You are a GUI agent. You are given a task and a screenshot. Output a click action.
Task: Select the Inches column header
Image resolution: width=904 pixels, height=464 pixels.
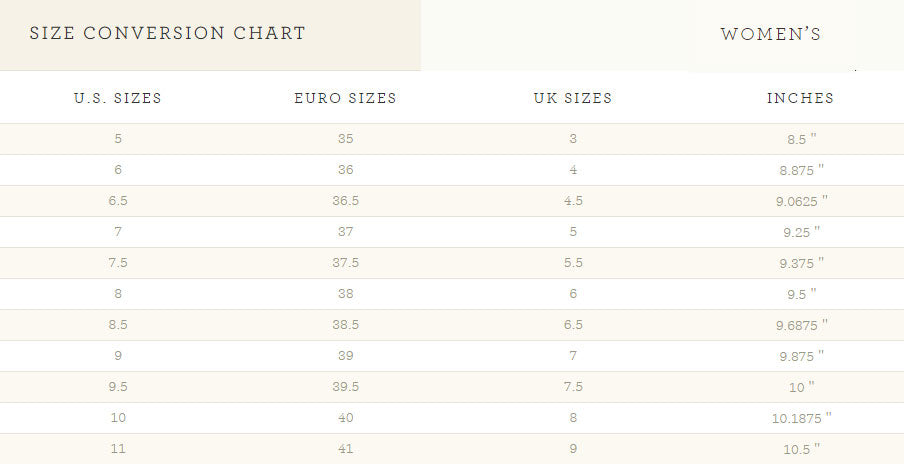[x=800, y=98]
